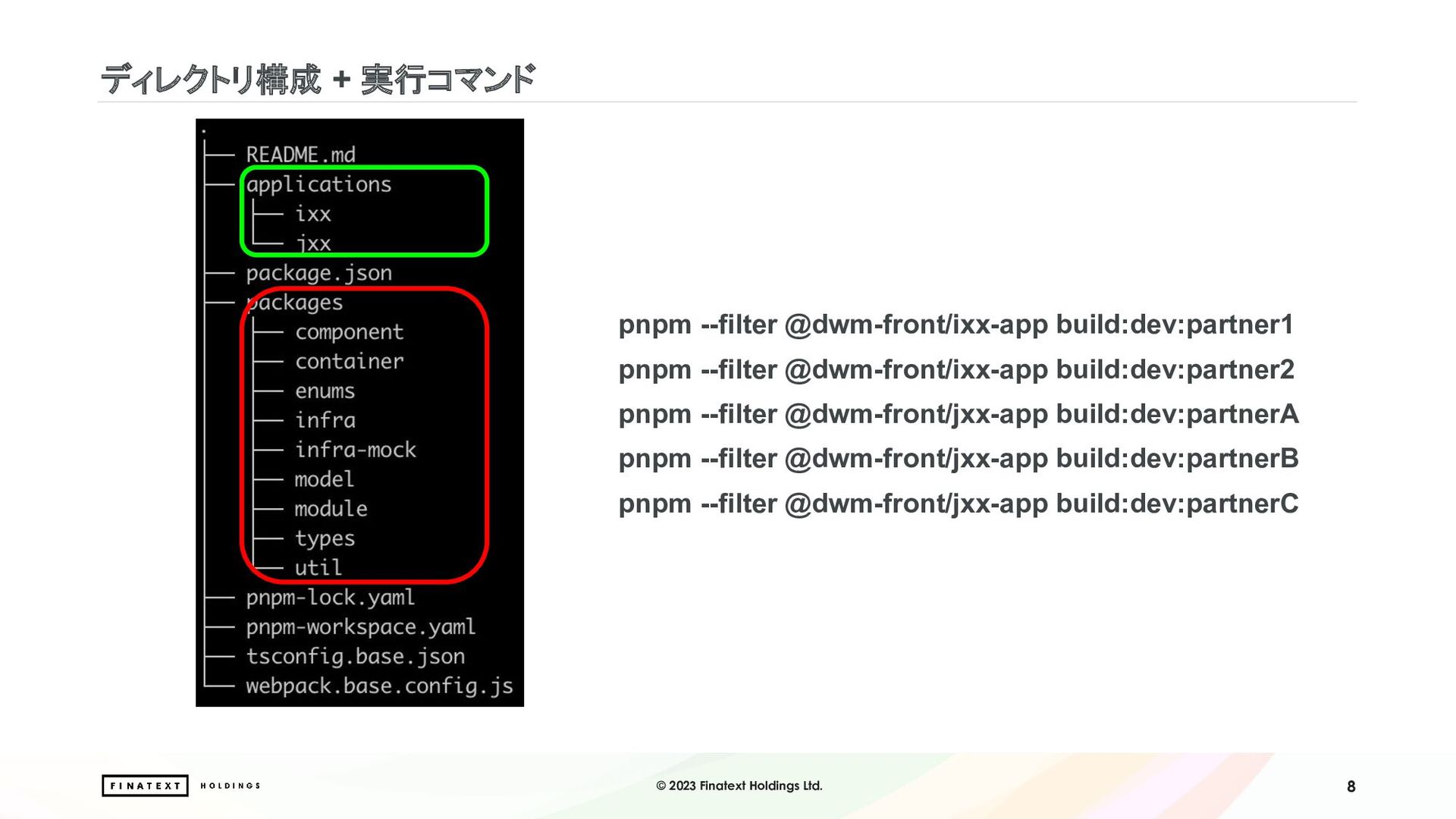The width and height of the screenshot is (1456, 819).
Task: Click the FINATEXT logo box
Action: click(x=145, y=786)
